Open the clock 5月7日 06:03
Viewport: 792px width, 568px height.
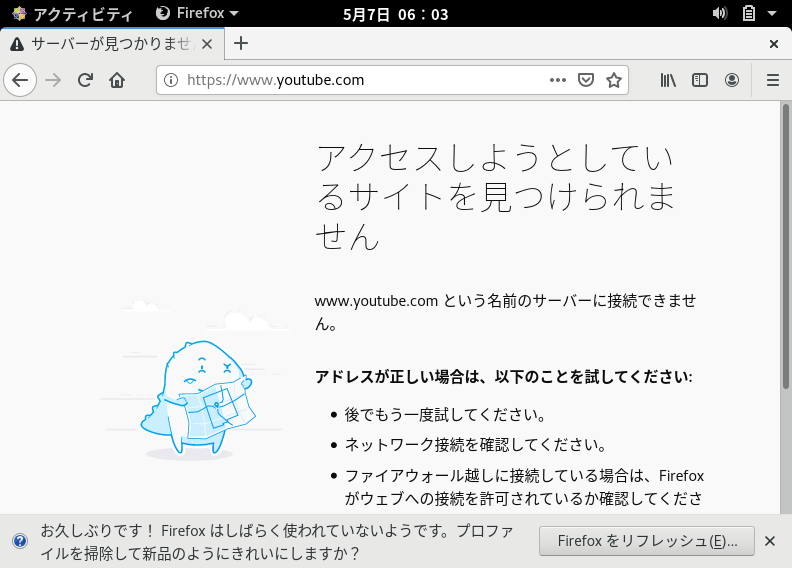pos(395,14)
